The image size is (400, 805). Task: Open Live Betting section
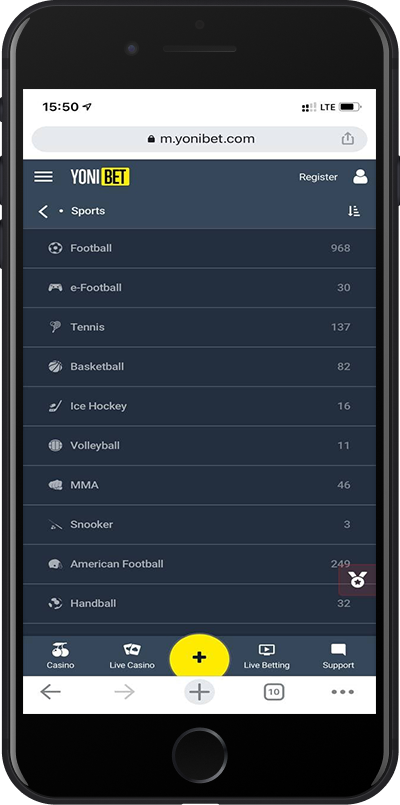click(266, 656)
